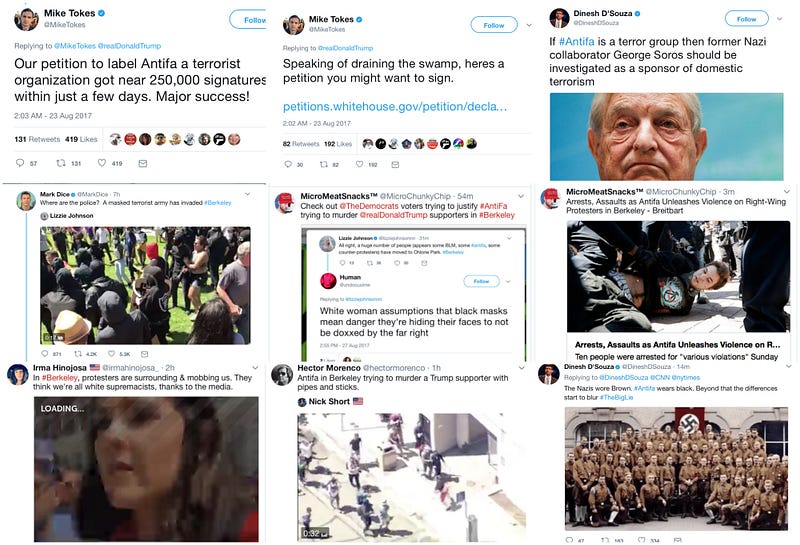
Task: Retweet the 250,000 signatures tweet
Action: click(x=61, y=163)
